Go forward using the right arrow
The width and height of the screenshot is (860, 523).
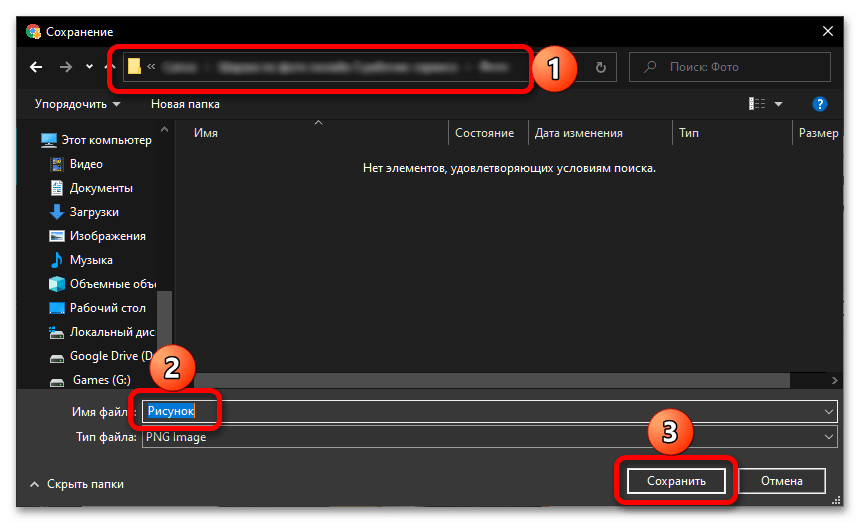pos(66,67)
